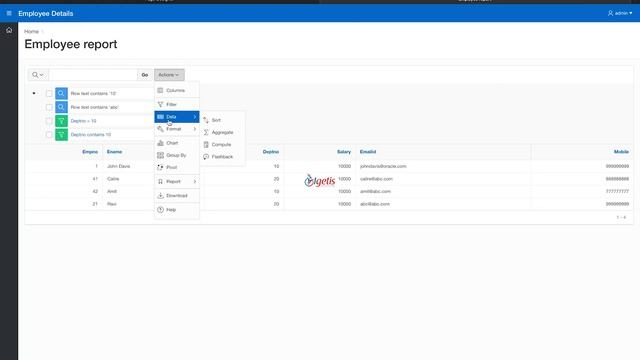The height and width of the screenshot is (360, 640).
Task: Select Report entry in Actions menu
Action: (x=177, y=181)
